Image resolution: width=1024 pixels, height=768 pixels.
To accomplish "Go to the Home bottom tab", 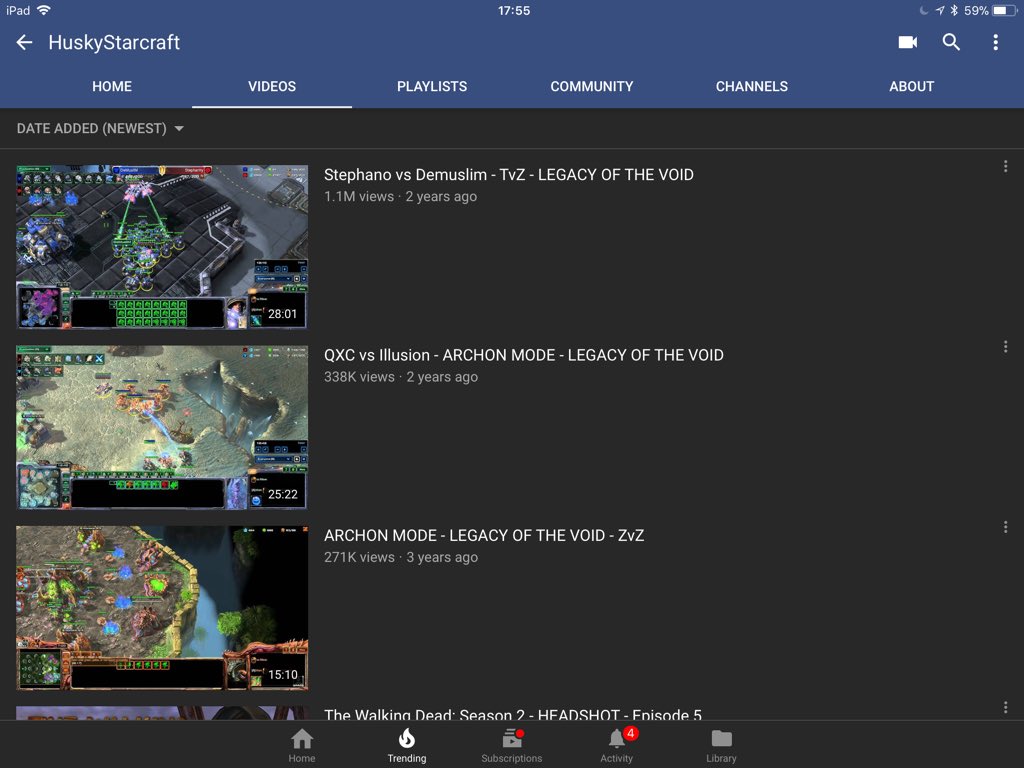I will coord(302,746).
